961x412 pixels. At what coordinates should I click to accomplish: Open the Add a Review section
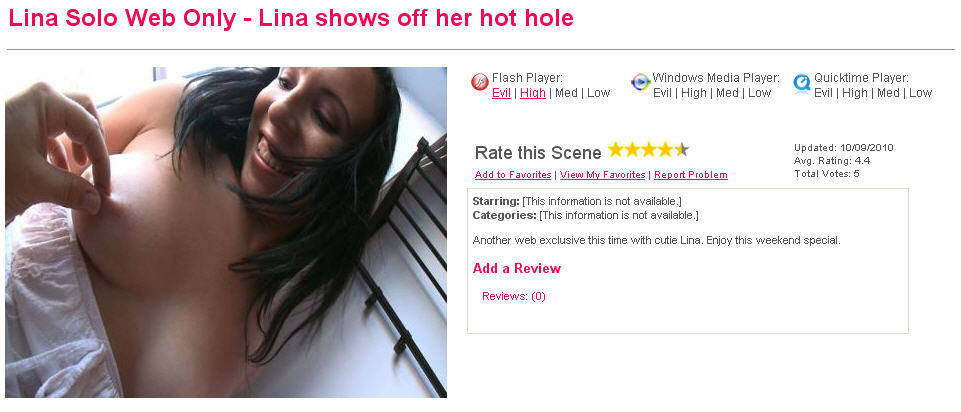click(517, 269)
